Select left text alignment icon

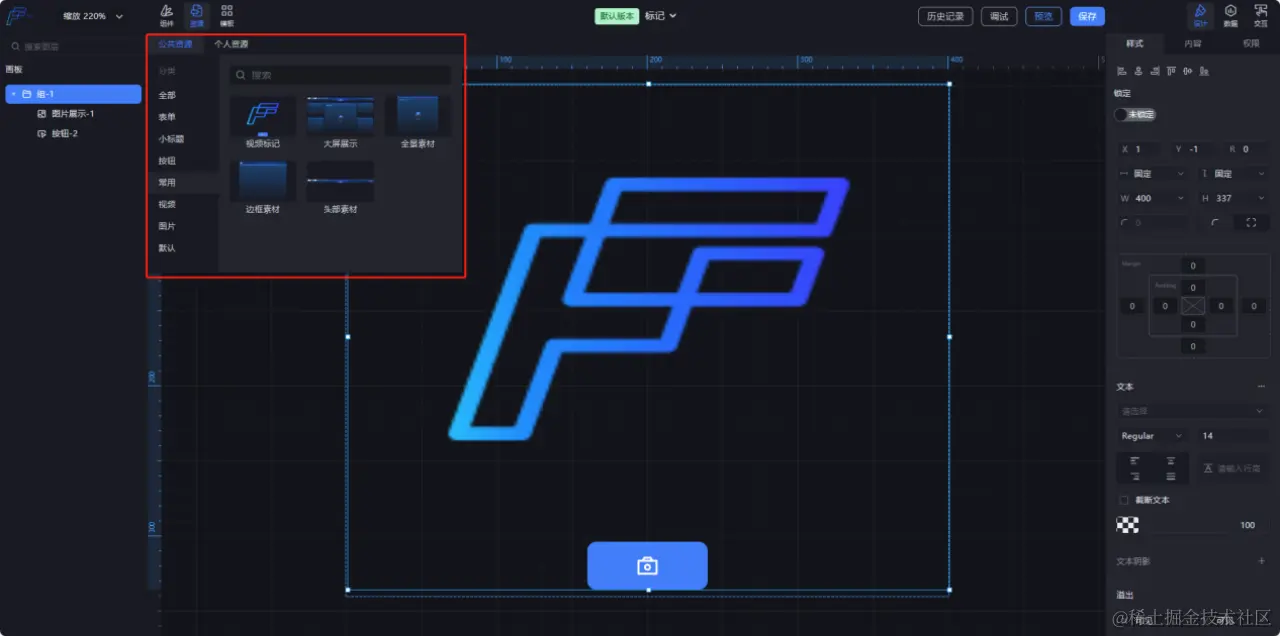1134,461
